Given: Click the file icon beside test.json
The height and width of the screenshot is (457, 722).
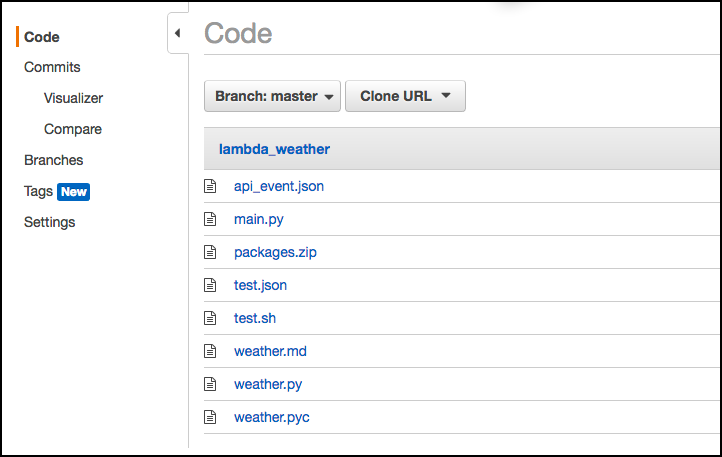Looking at the screenshot, I should pos(210,285).
